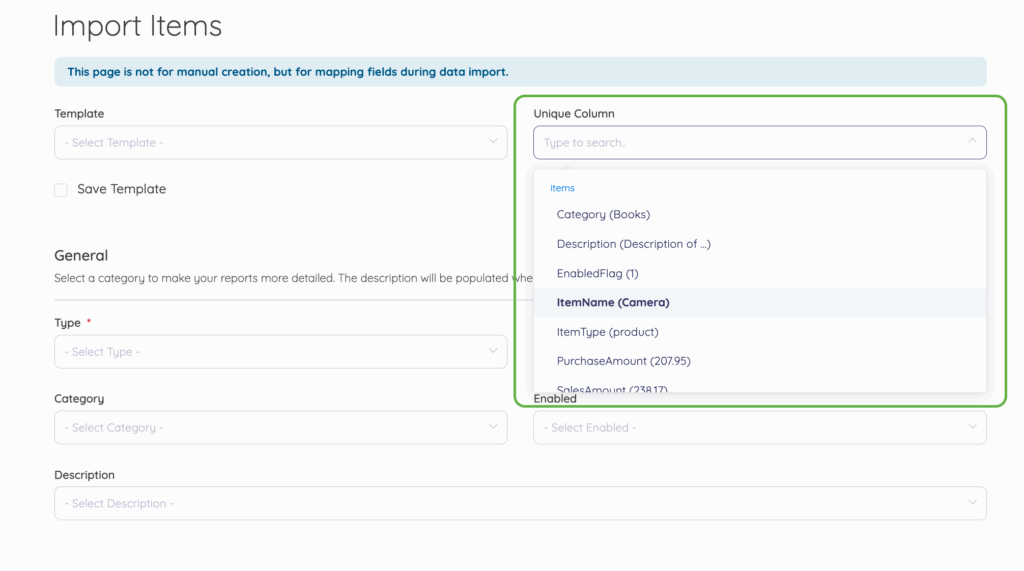
Task: Click the chevron arrow in Description select field
Action: pos(972,503)
